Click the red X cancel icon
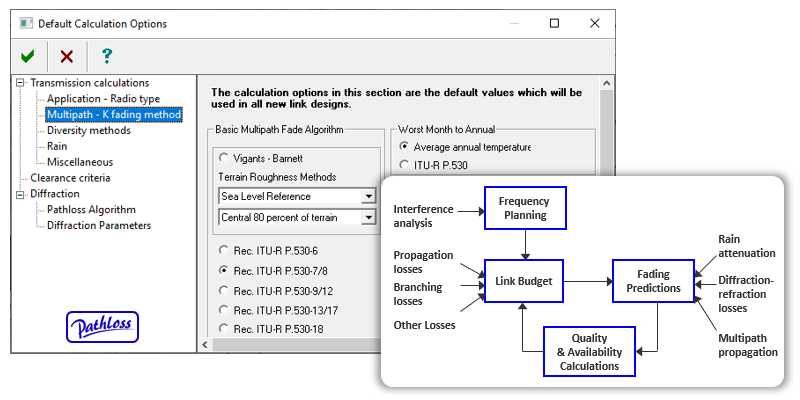 pos(66,57)
